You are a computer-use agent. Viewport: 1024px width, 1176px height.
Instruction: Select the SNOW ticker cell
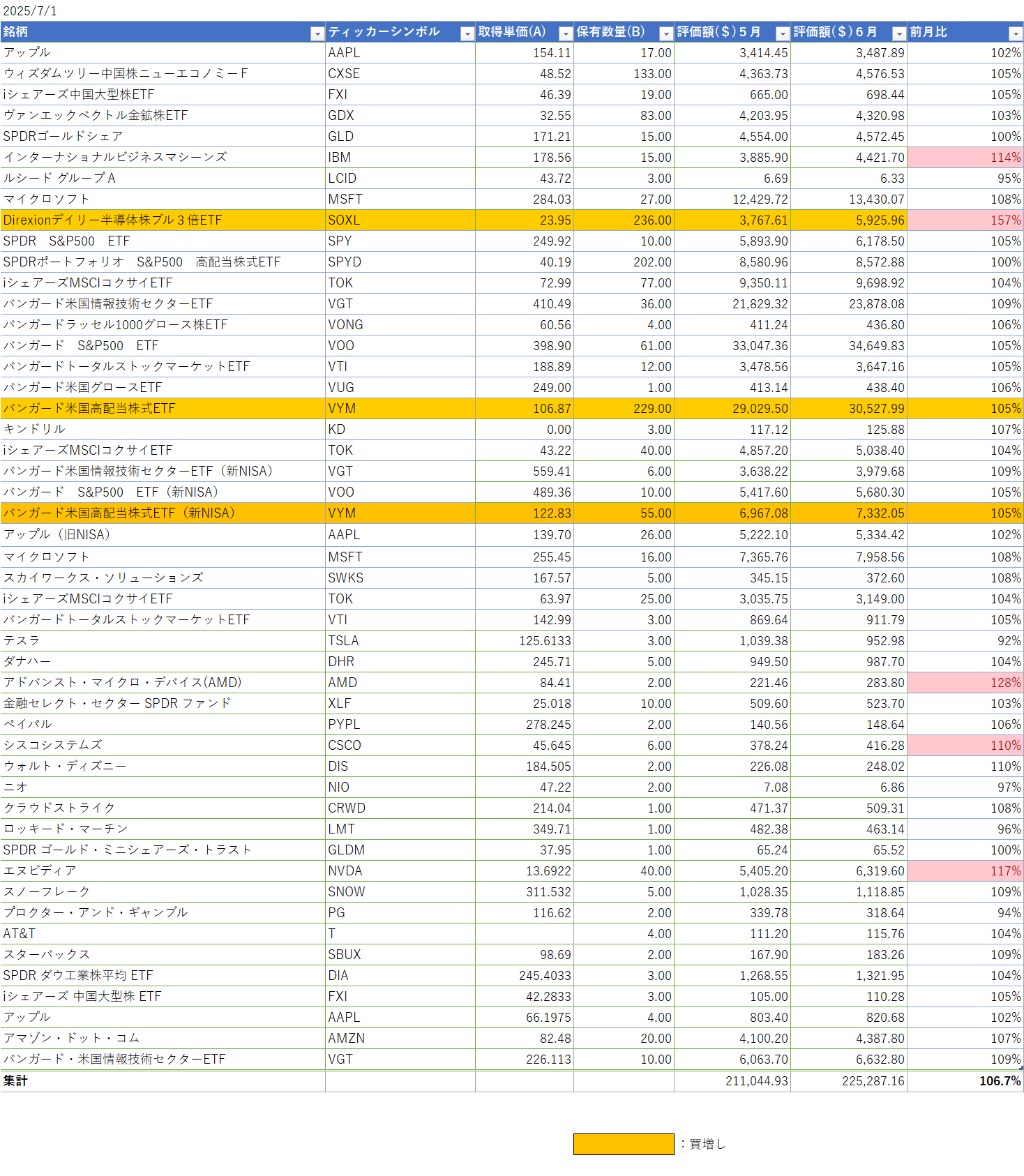tap(400, 892)
